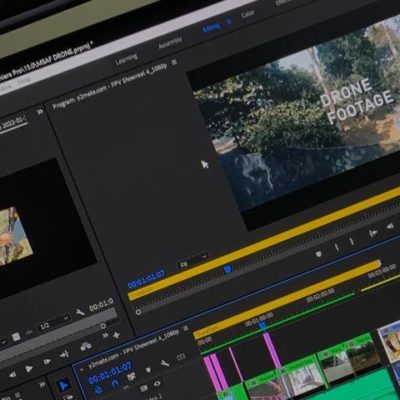Image resolution: width=400 pixels, height=400 pixels.
Task: Click Timeline playhead position timecode 00:01:01:07
Action: [110, 373]
